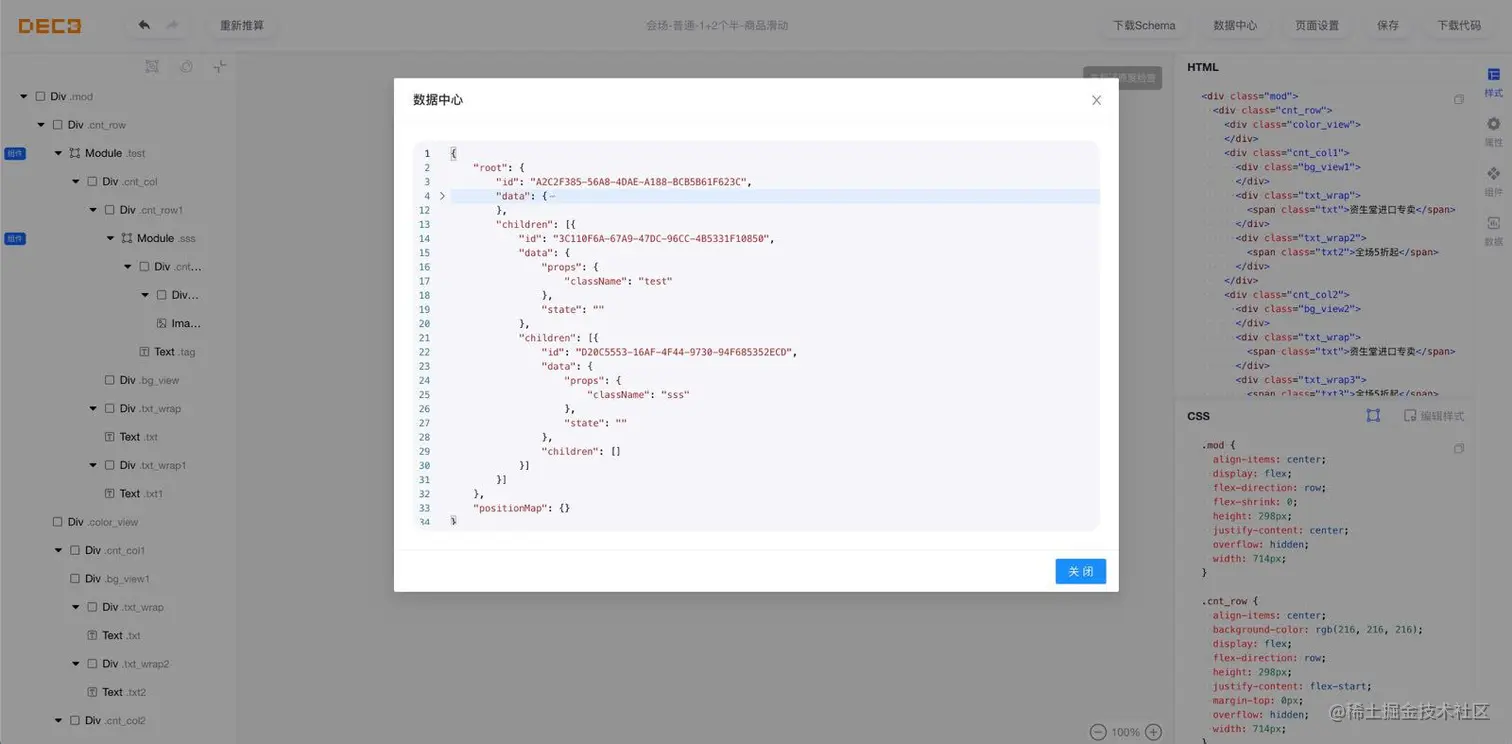Collapse the Div .cnt_col tree node
This screenshot has height=744, width=1512.
tap(76, 182)
